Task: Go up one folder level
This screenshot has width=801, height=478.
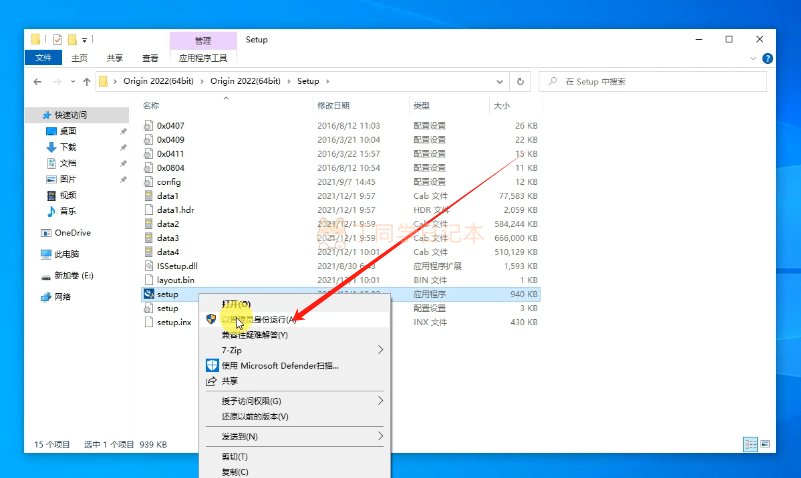Action: coord(85,81)
